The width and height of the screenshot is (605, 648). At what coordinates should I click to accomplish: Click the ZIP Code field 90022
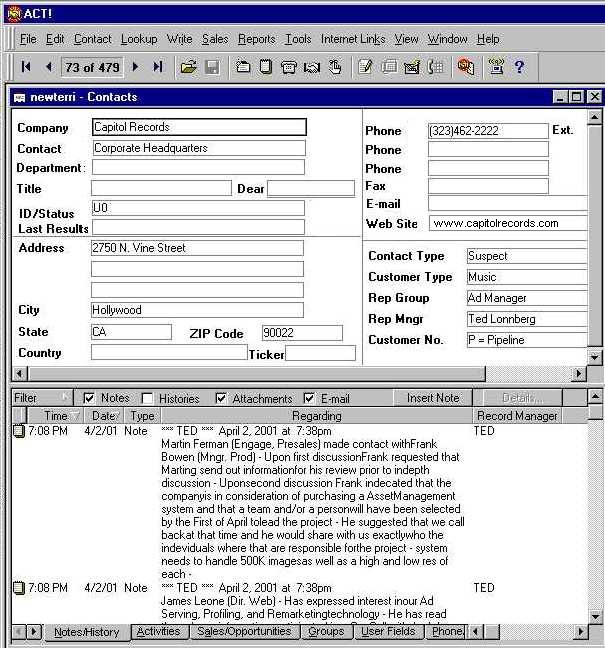tap(302, 333)
